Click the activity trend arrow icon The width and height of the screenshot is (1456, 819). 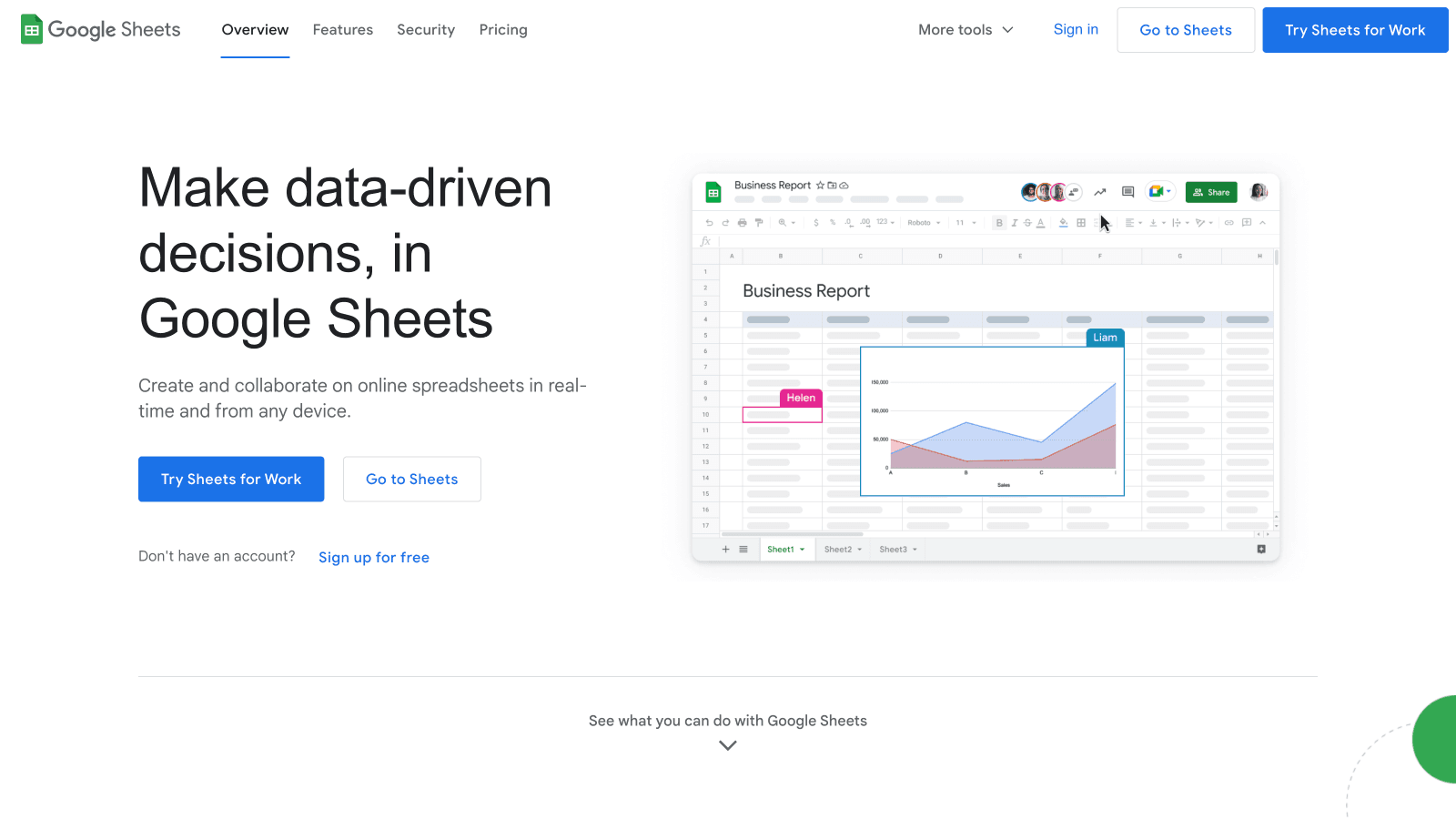point(1100,192)
